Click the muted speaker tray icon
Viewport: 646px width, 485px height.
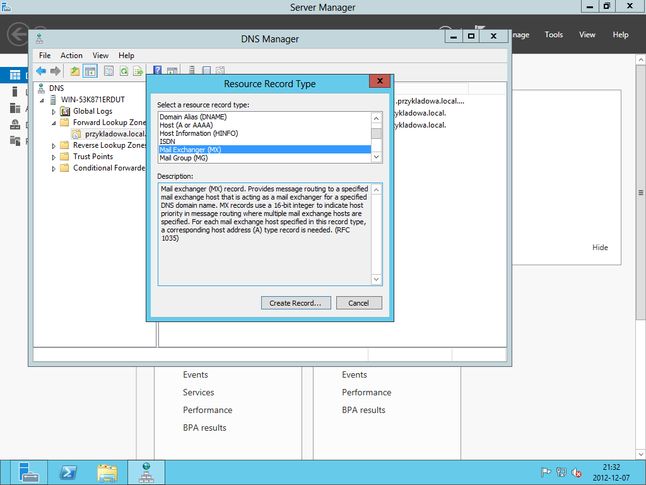[576, 472]
